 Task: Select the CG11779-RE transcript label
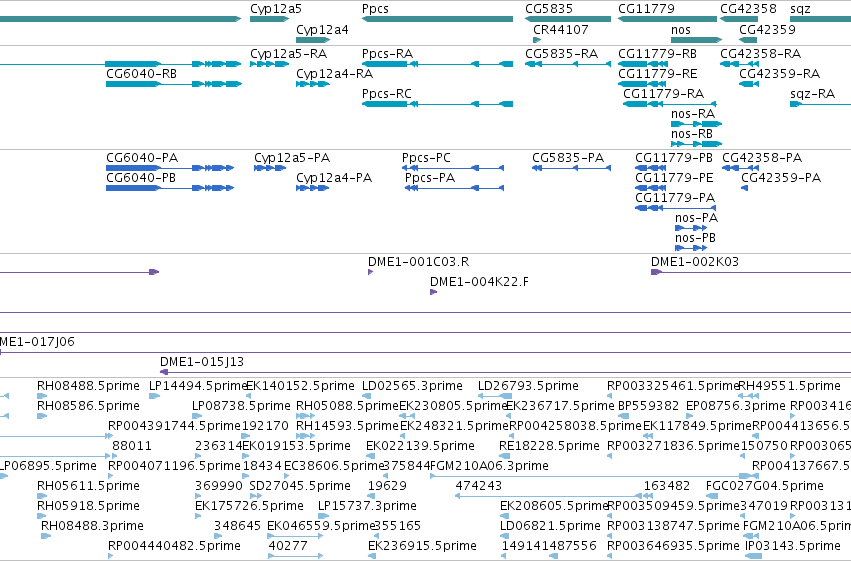click(x=658, y=74)
